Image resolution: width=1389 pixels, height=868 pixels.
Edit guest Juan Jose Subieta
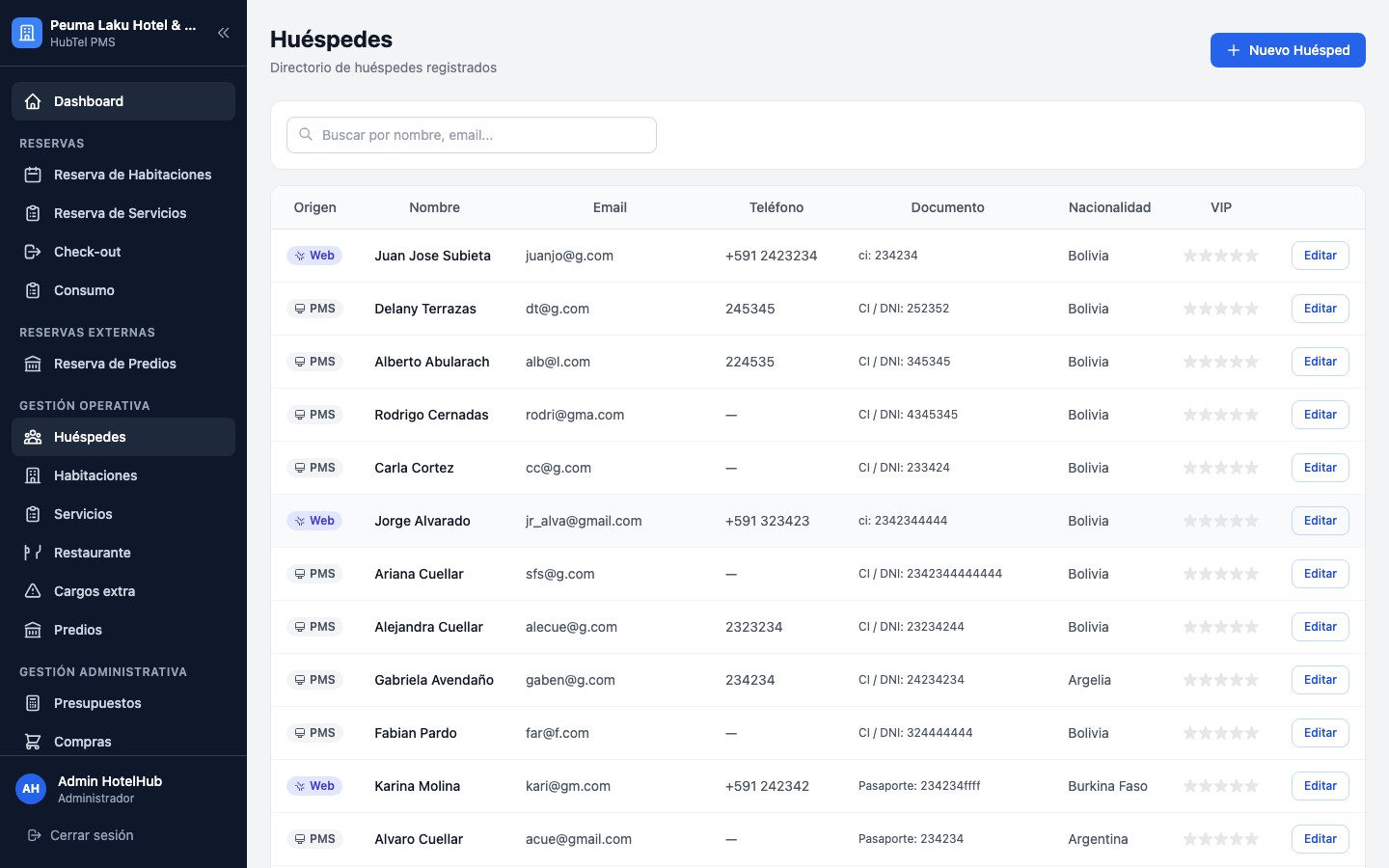(1320, 256)
